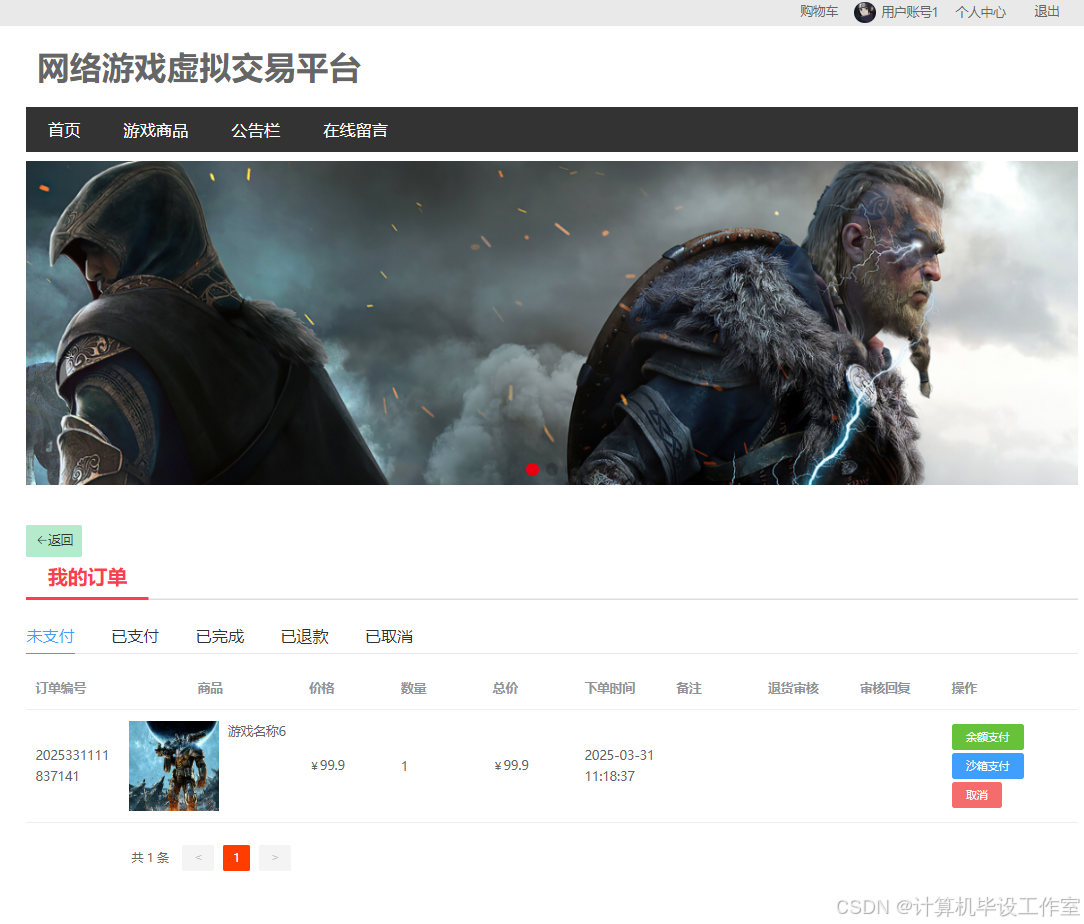This screenshot has height=924, width=1084.
Task: Open 公告栏 in the navigation bar
Action: coord(256,130)
